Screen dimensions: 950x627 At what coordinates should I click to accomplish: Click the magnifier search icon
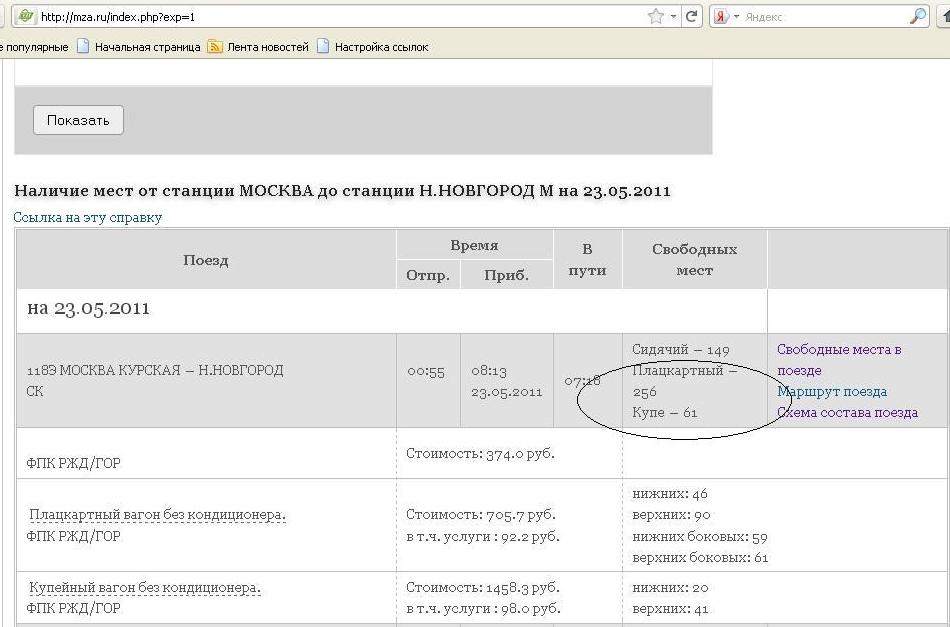coord(917,17)
